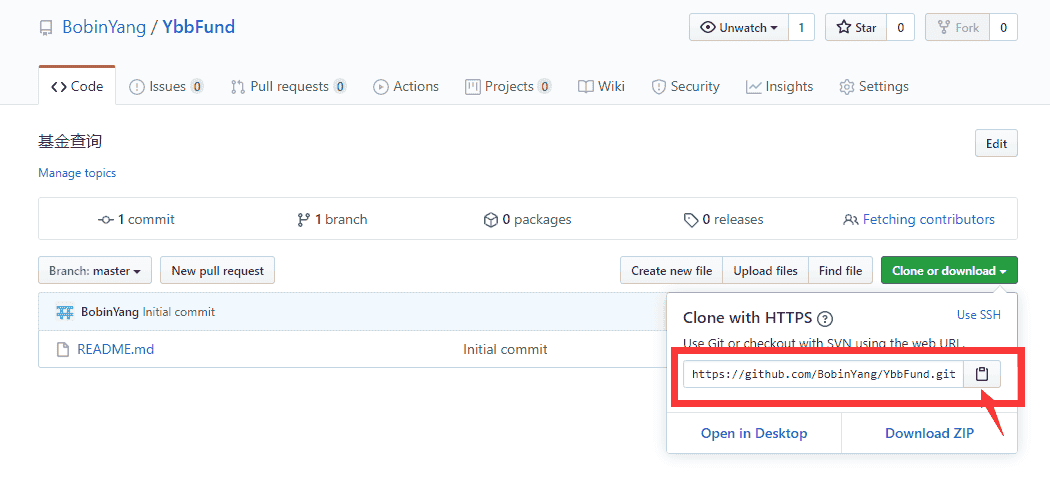Click the tag icon beside 0 releases
The width and height of the screenshot is (1050, 496).
point(690,220)
